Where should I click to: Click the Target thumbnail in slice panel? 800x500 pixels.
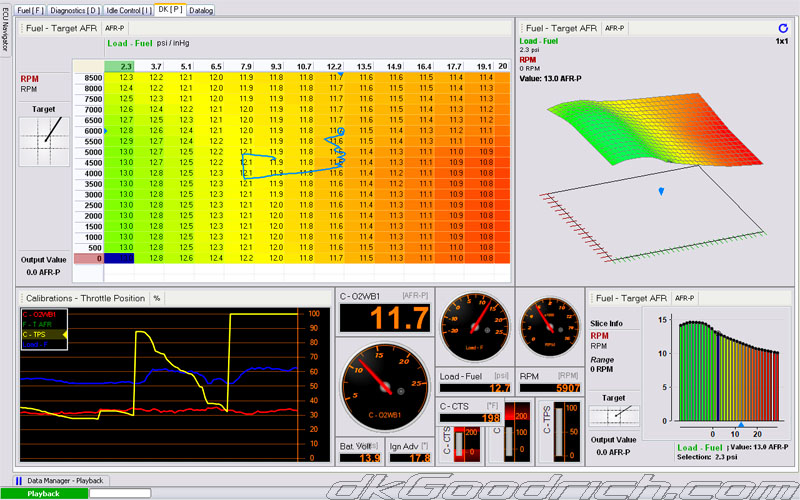(x=612, y=418)
